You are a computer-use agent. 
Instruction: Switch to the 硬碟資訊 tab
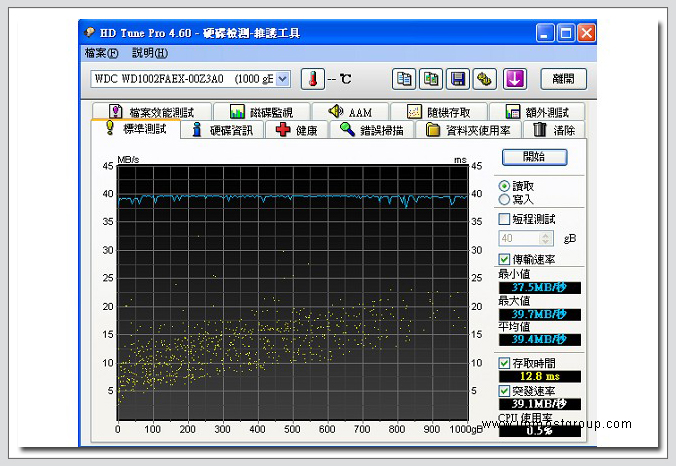[222, 130]
